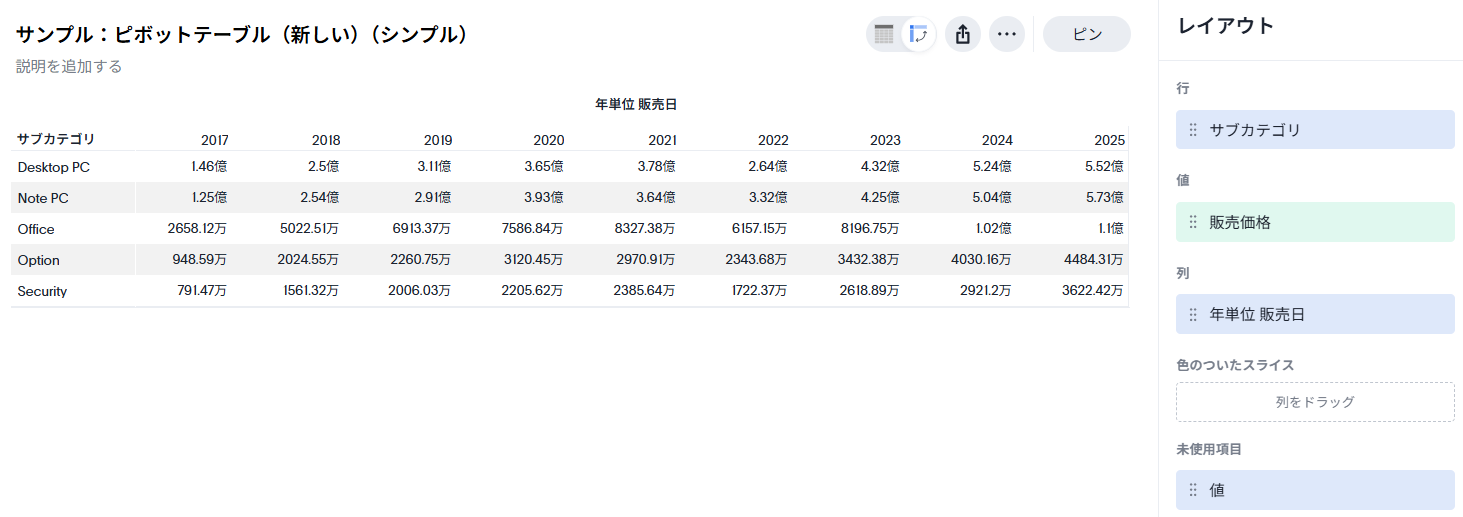Viewport: 1463px width, 517px height.
Task: Select the pivot table view icon
Action: (x=918, y=34)
